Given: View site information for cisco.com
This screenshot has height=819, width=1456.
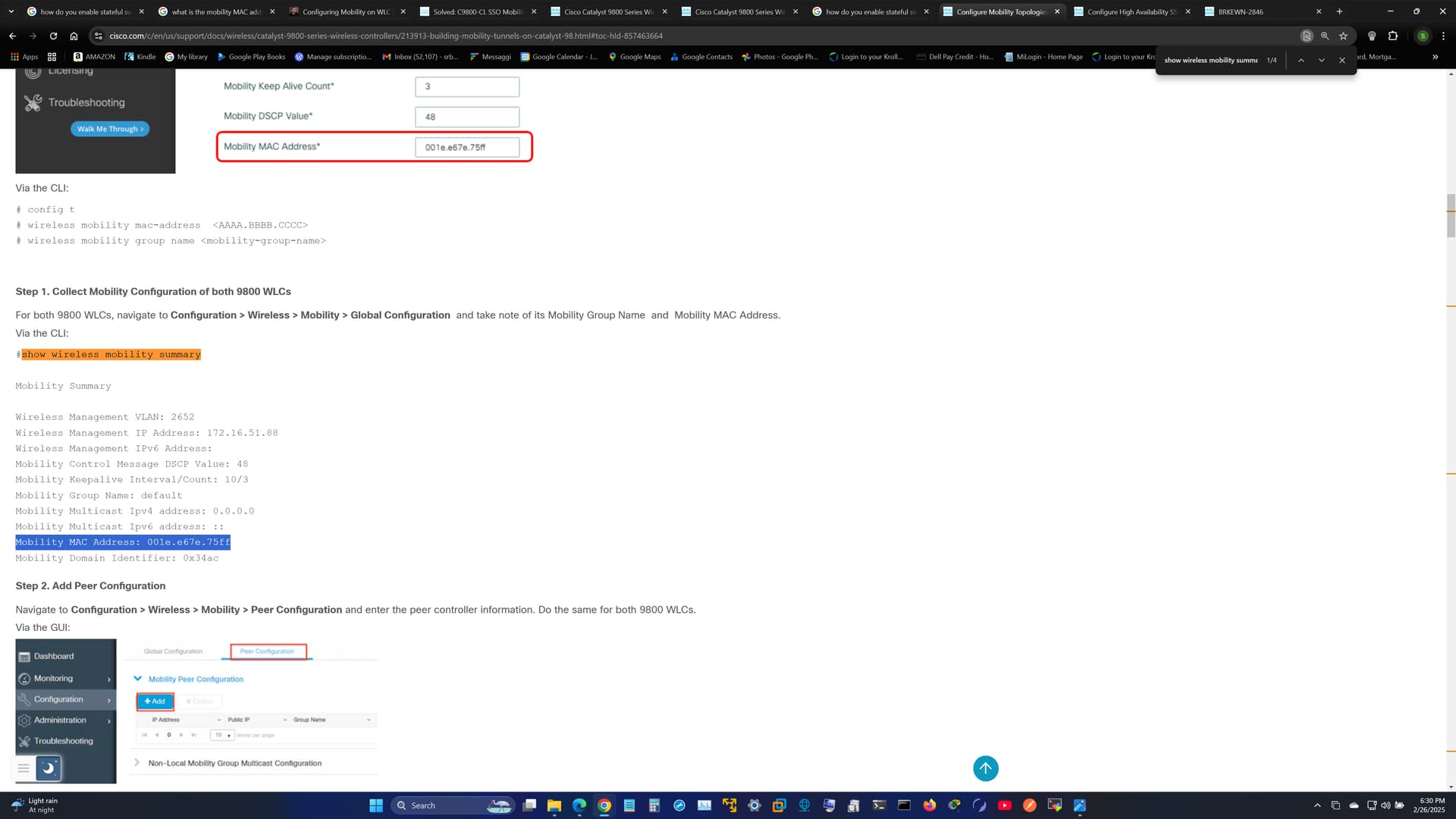Looking at the screenshot, I should tap(98, 36).
